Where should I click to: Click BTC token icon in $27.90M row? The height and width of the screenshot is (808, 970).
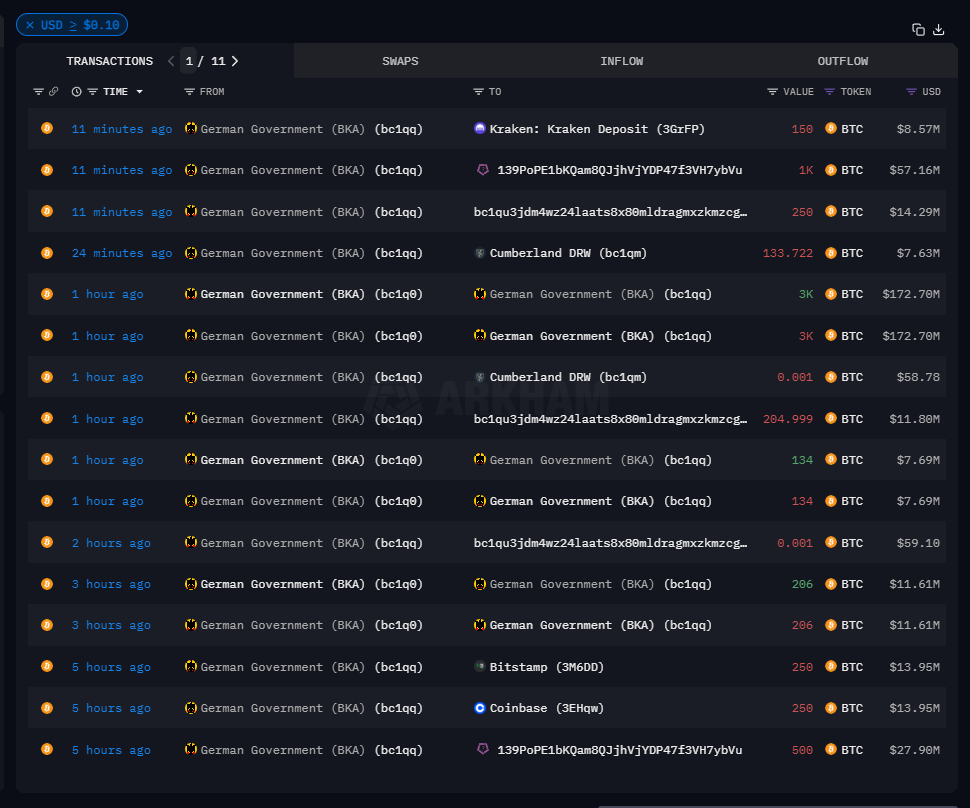[831, 749]
